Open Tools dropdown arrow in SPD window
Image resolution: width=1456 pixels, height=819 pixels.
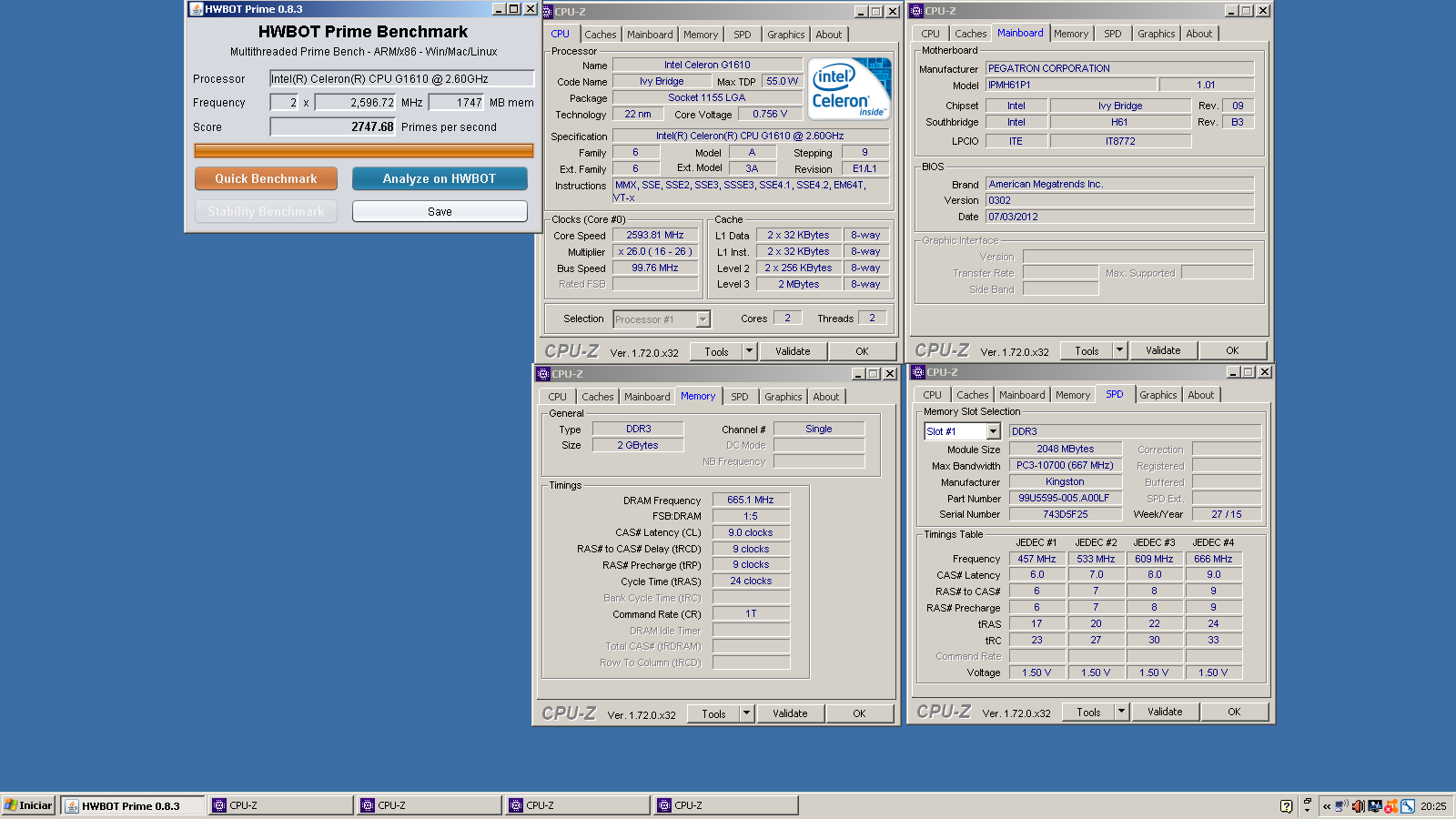(1122, 712)
